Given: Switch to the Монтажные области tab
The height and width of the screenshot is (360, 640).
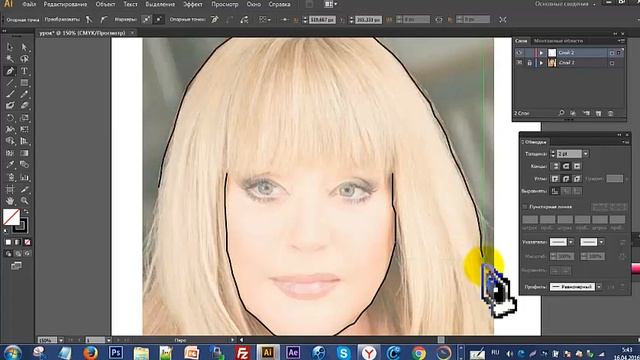Looking at the screenshot, I should coord(558,41).
